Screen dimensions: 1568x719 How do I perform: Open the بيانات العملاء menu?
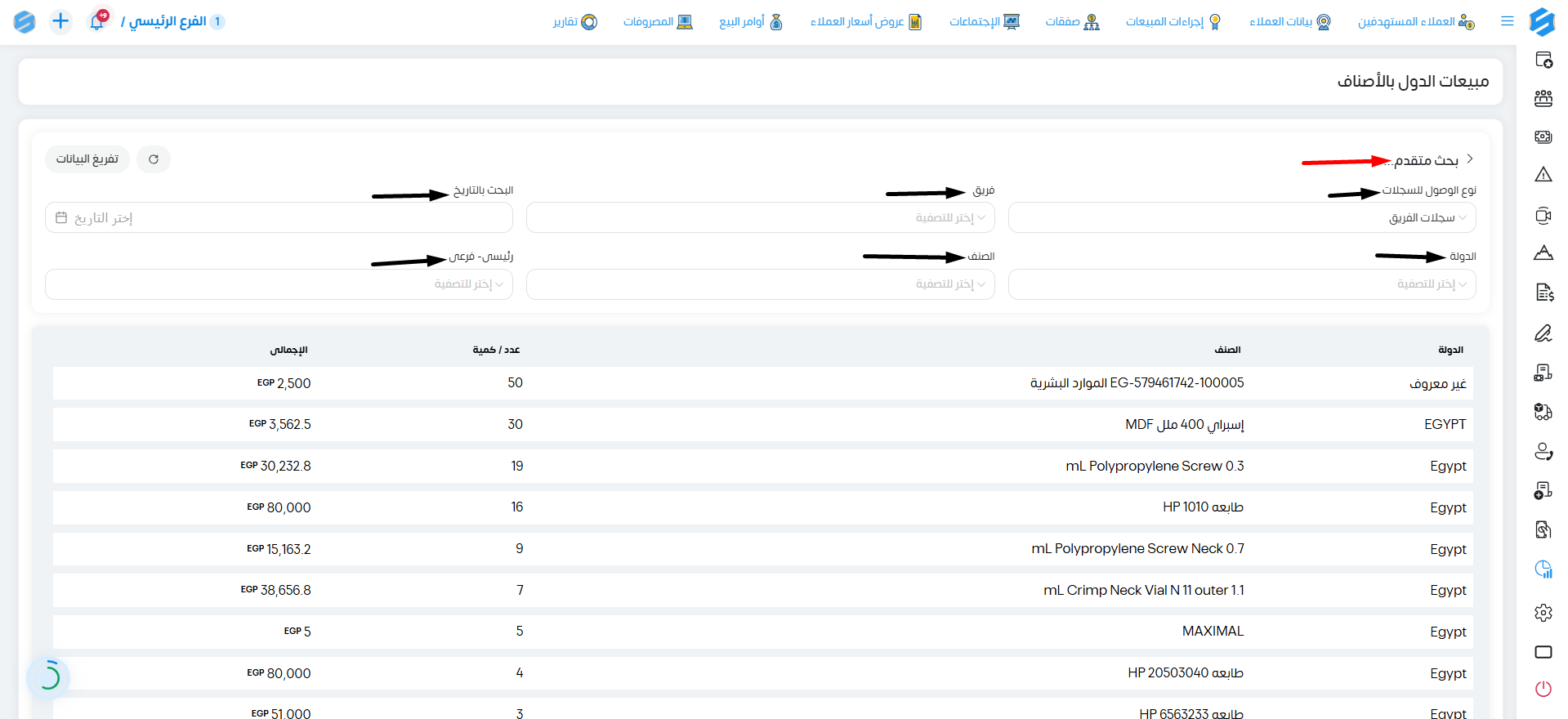click(1290, 21)
